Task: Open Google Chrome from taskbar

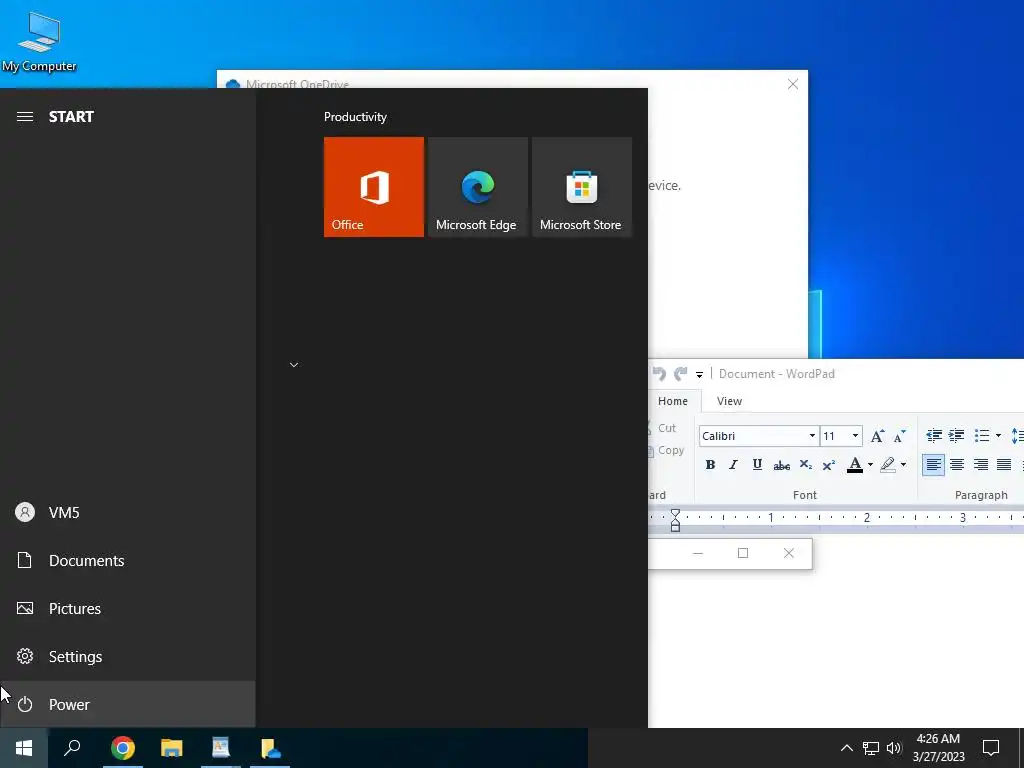Action: (x=123, y=748)
